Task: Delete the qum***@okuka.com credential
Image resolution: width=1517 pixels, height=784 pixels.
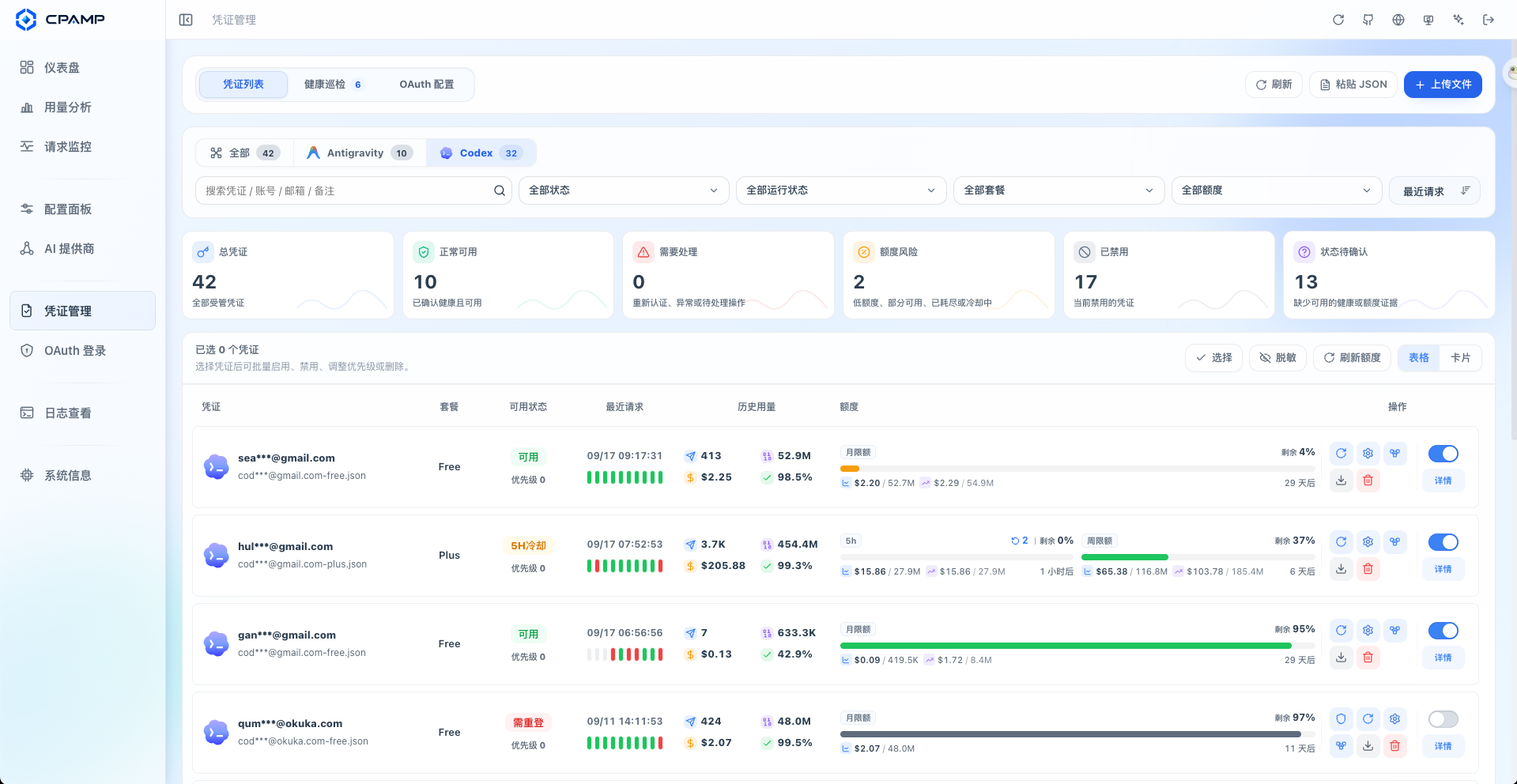Action: [x=1394, y=746]
